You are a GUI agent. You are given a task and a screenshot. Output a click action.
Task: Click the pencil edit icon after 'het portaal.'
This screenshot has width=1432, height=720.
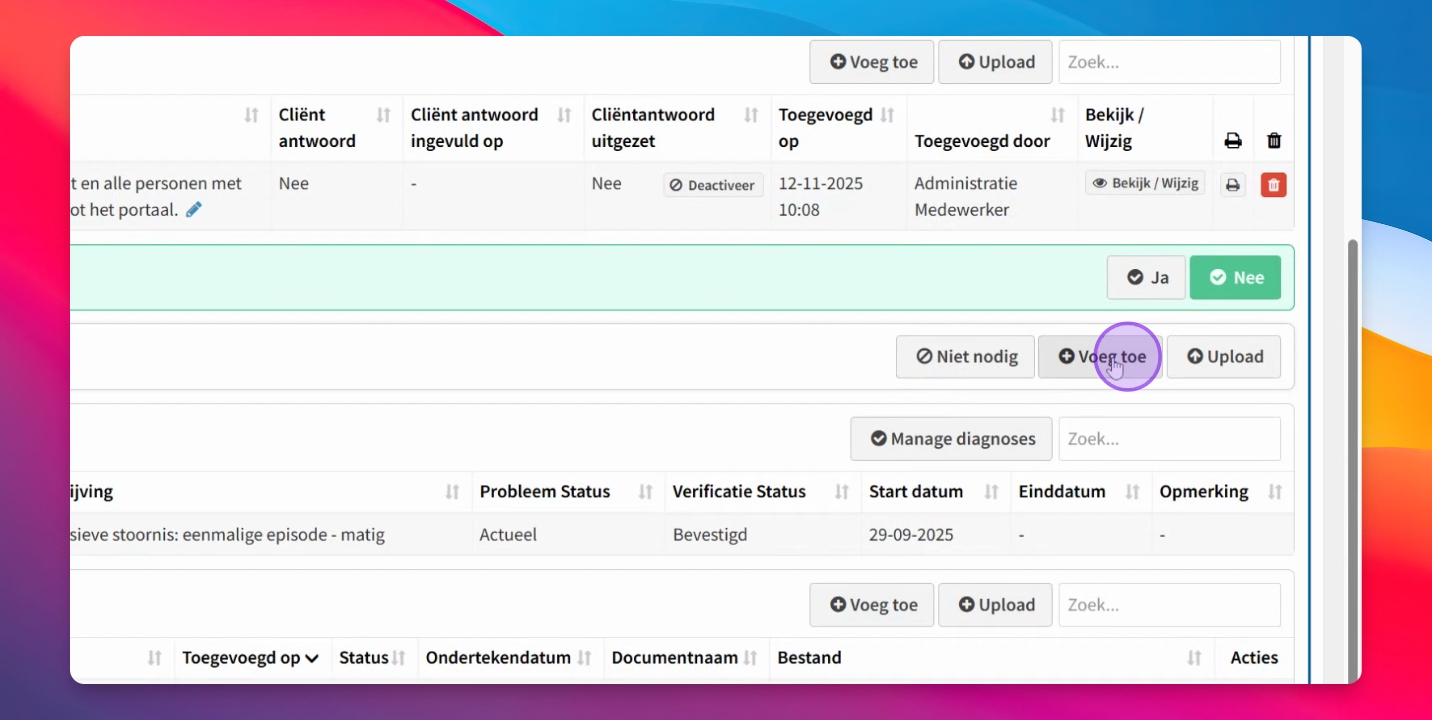point(194,210)
